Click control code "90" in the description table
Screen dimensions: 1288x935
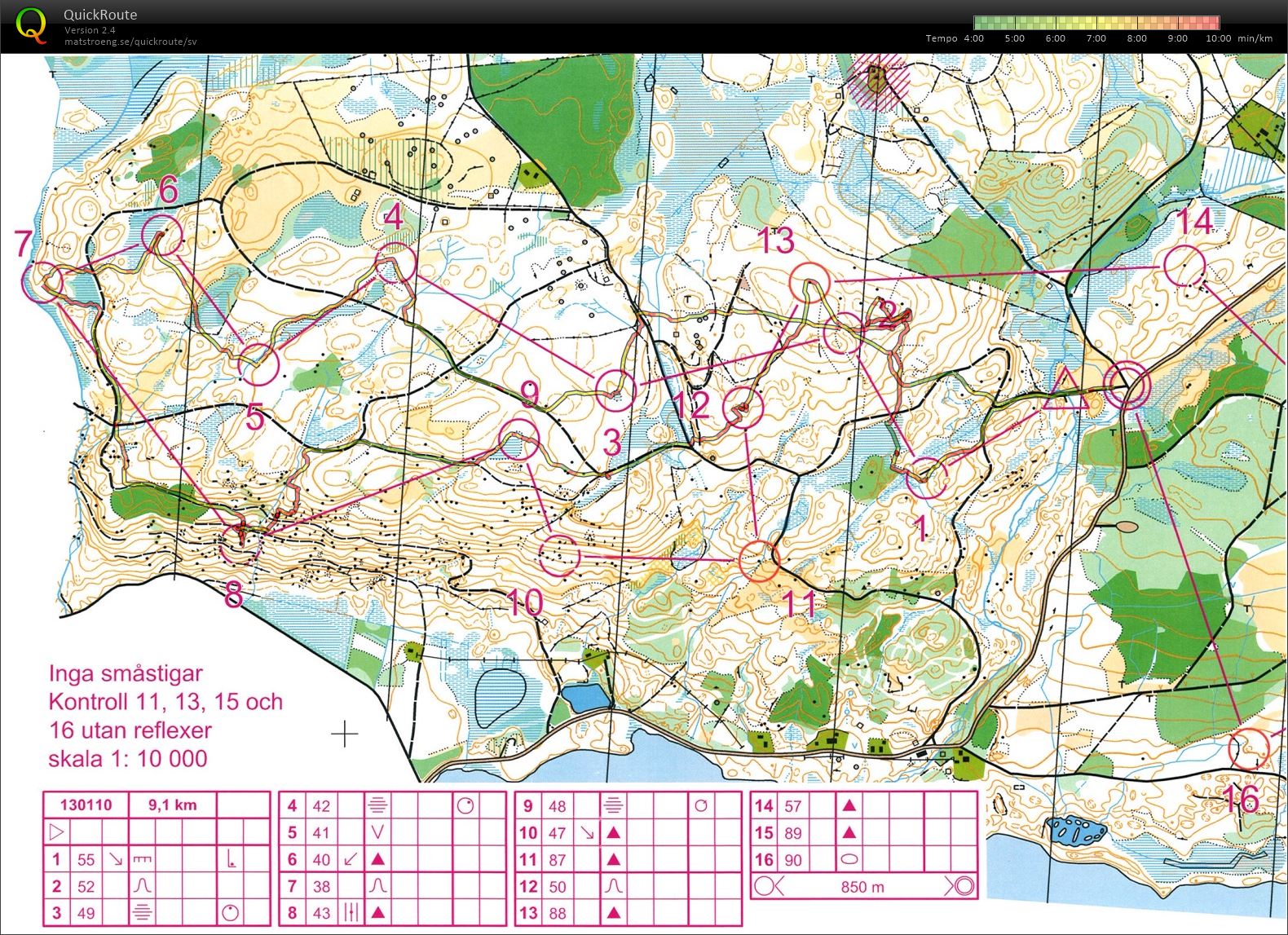coord(793,860)
